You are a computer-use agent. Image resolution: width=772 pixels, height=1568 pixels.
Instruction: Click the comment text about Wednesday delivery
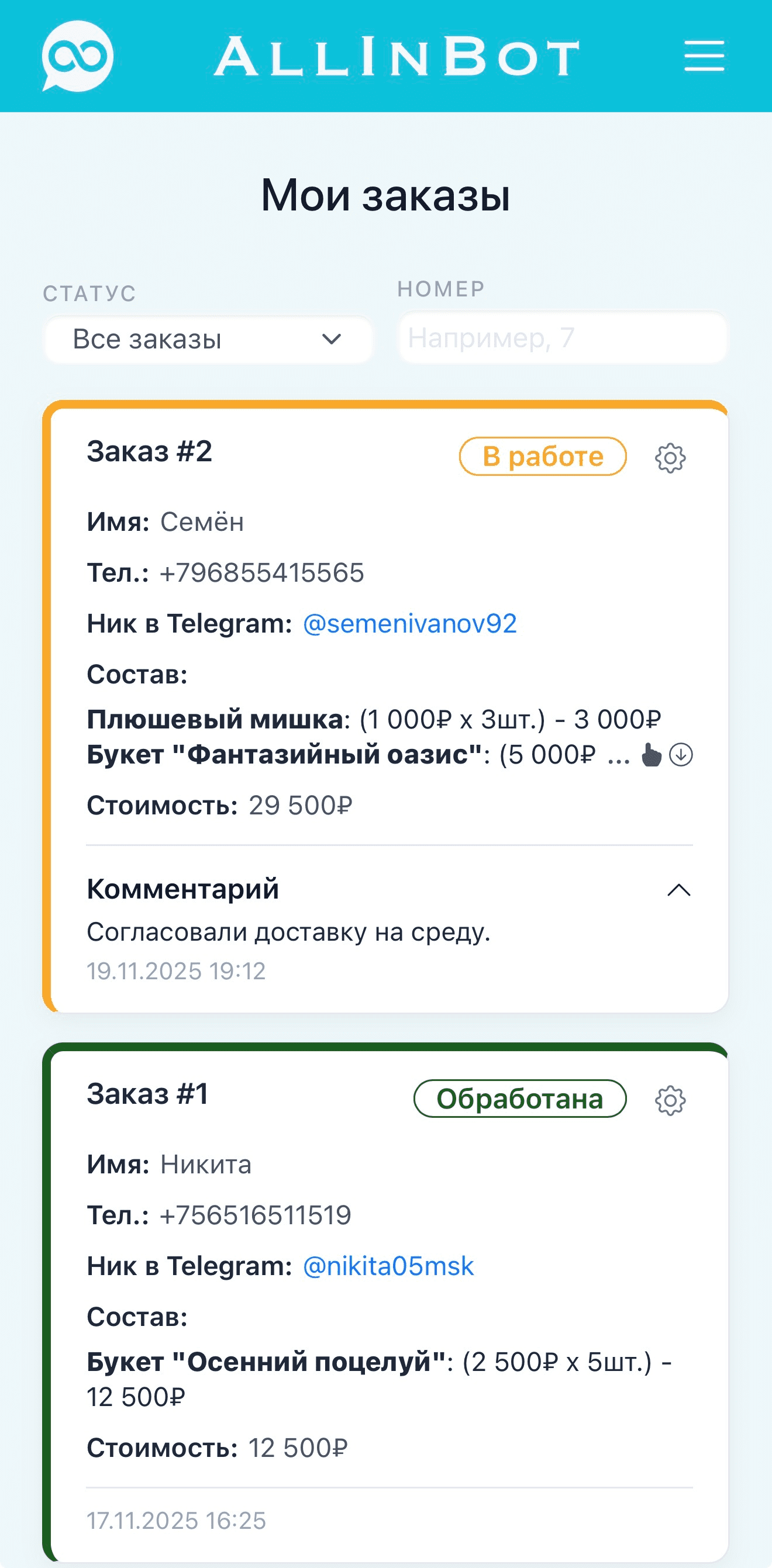tap(288, 932)
